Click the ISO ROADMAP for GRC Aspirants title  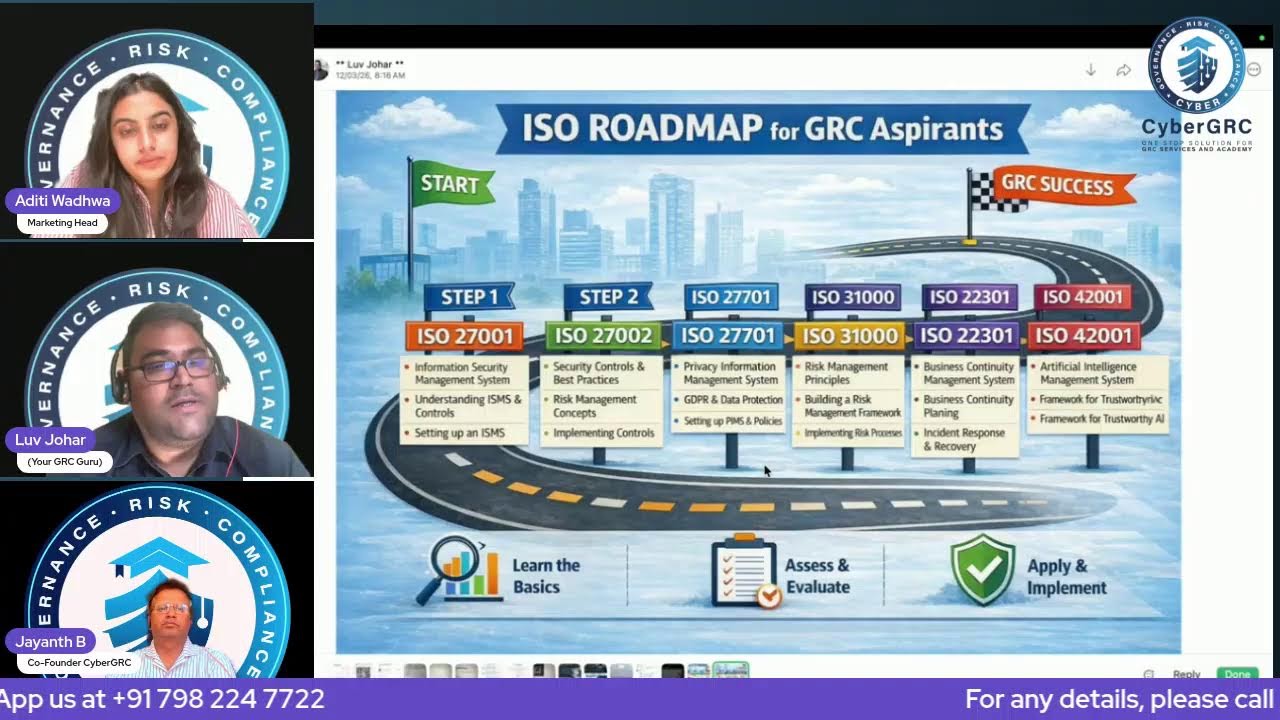pyautogui.click(x=762, y=129)
